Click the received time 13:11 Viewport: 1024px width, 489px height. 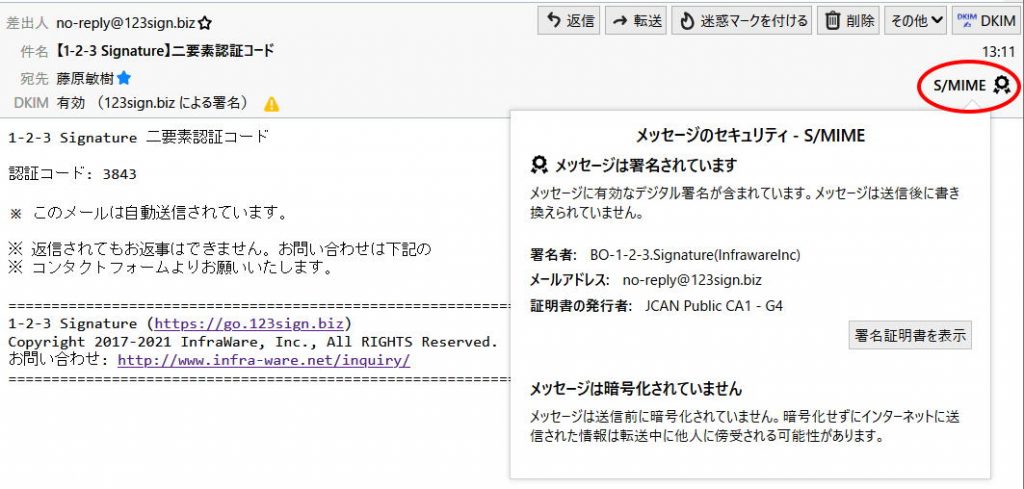[999, 52]
